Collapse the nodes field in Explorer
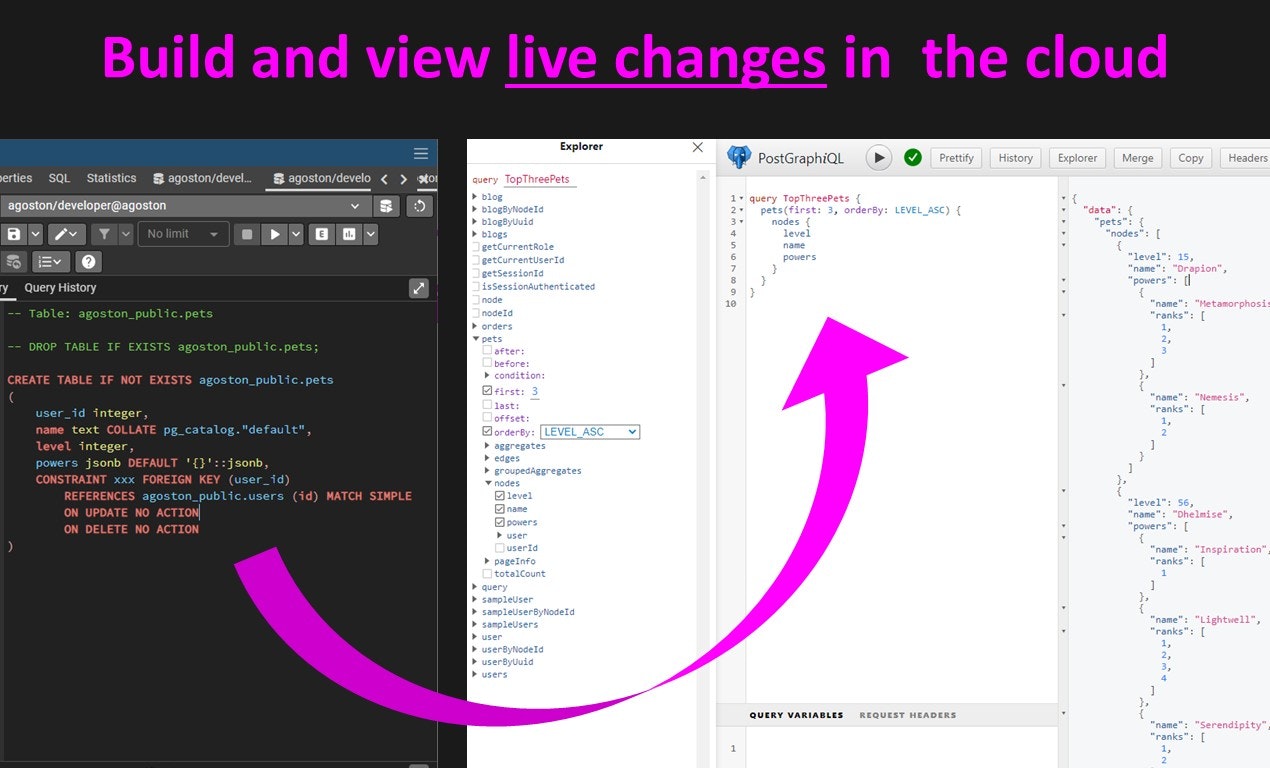 pyautogui.click(x=487, y=483)
